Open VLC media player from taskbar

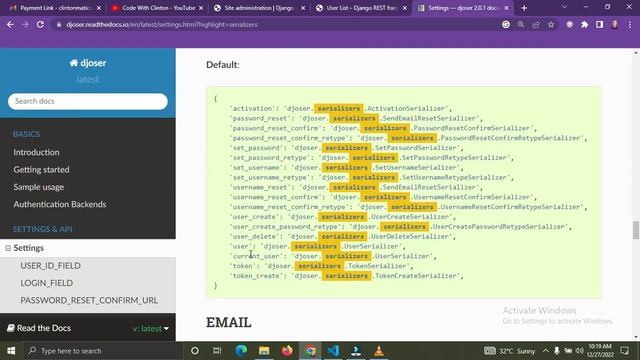(x=379, y=351)
